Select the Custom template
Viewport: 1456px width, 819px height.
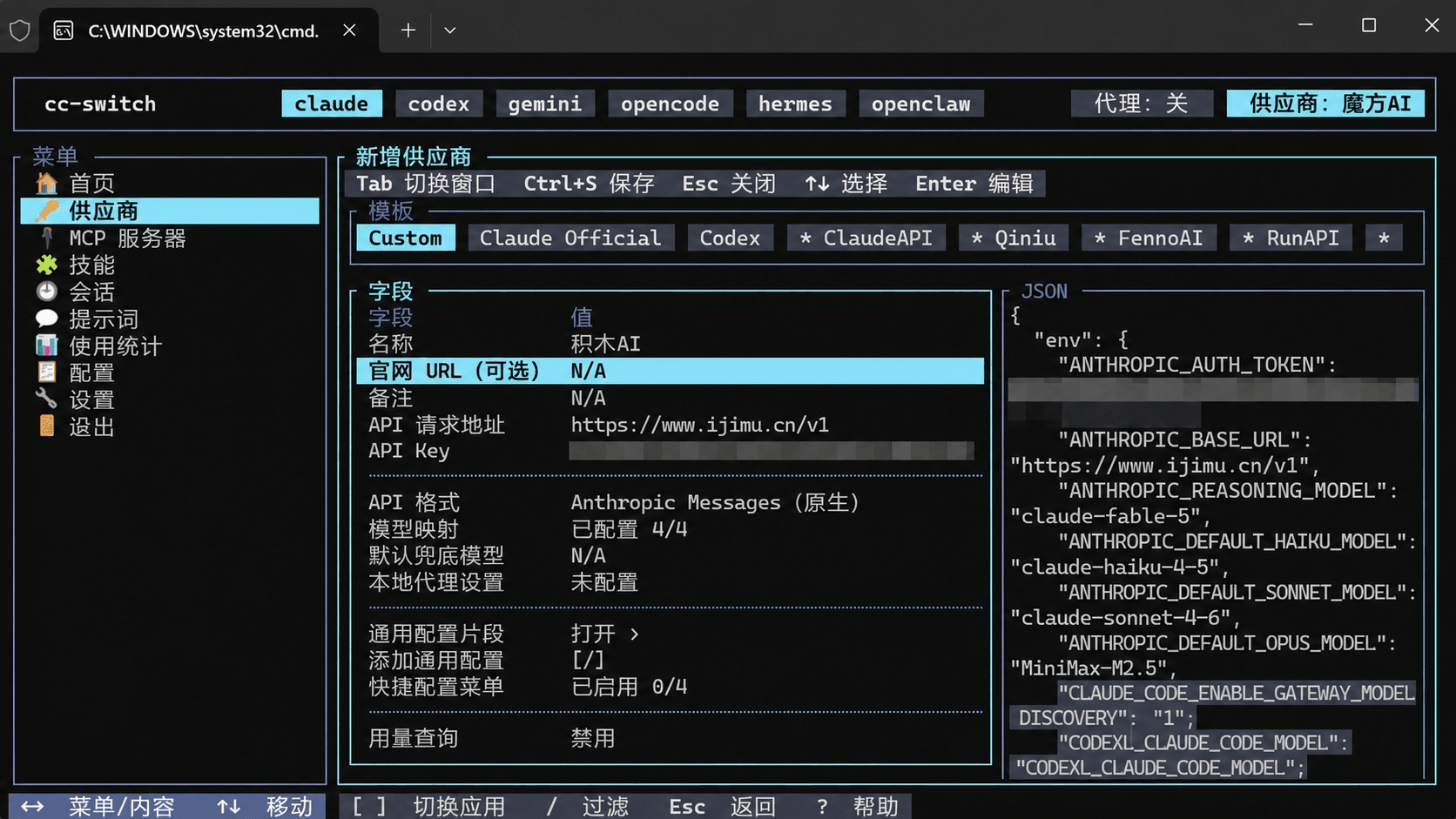point(406,238)
